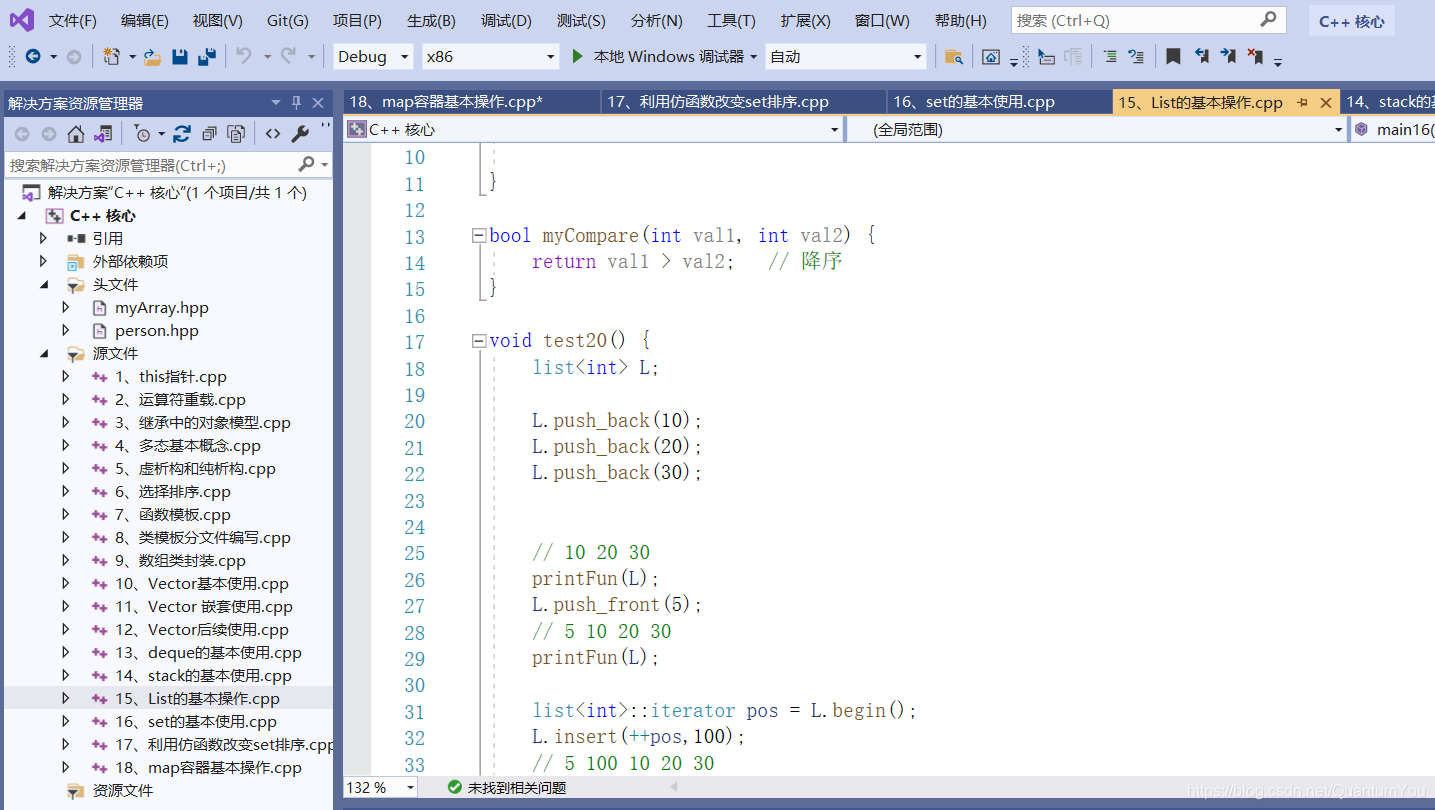
Task: Click the 未找到相关问题 status indicator
Action: coord(507,788)
